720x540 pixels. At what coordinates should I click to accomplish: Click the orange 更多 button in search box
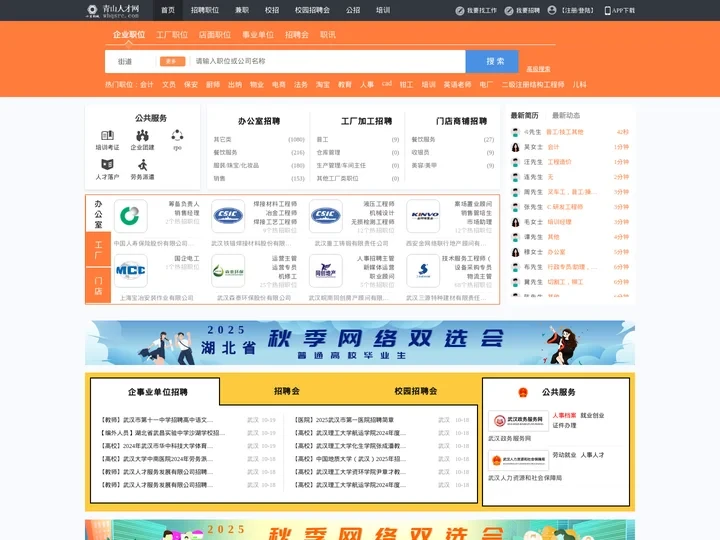172,62
